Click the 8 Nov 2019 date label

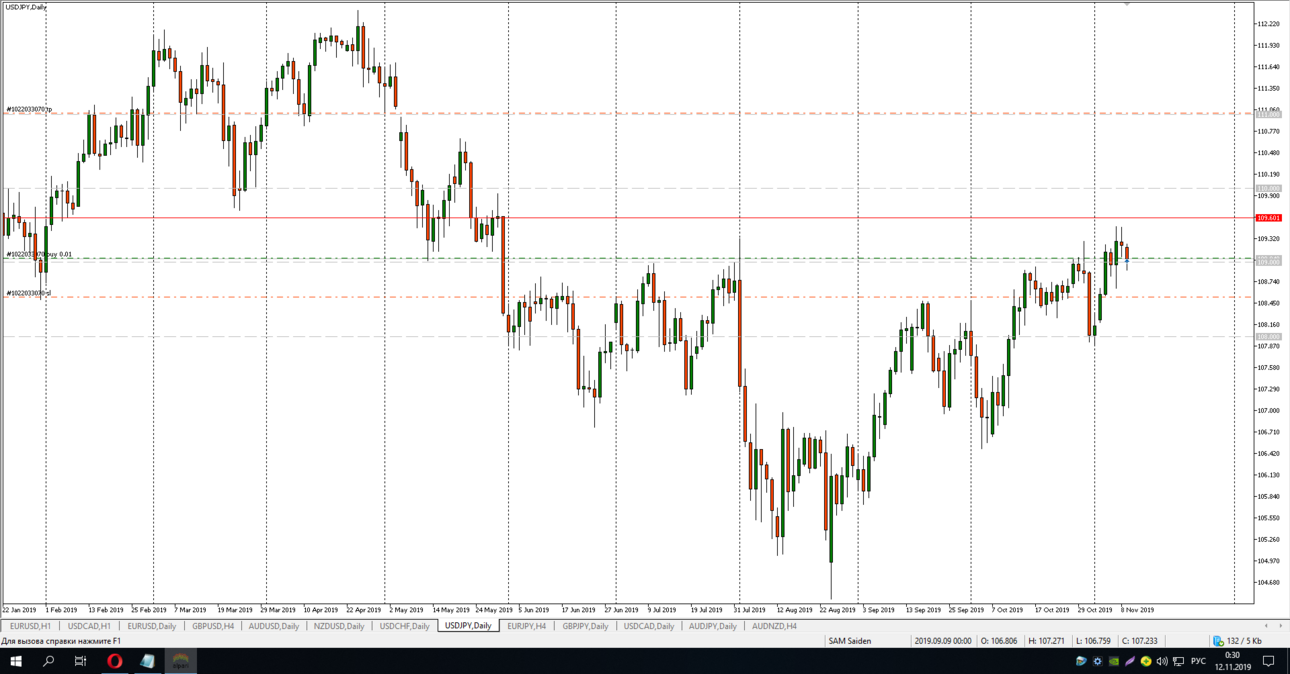pyautogui.click(x=1137, y=609)
